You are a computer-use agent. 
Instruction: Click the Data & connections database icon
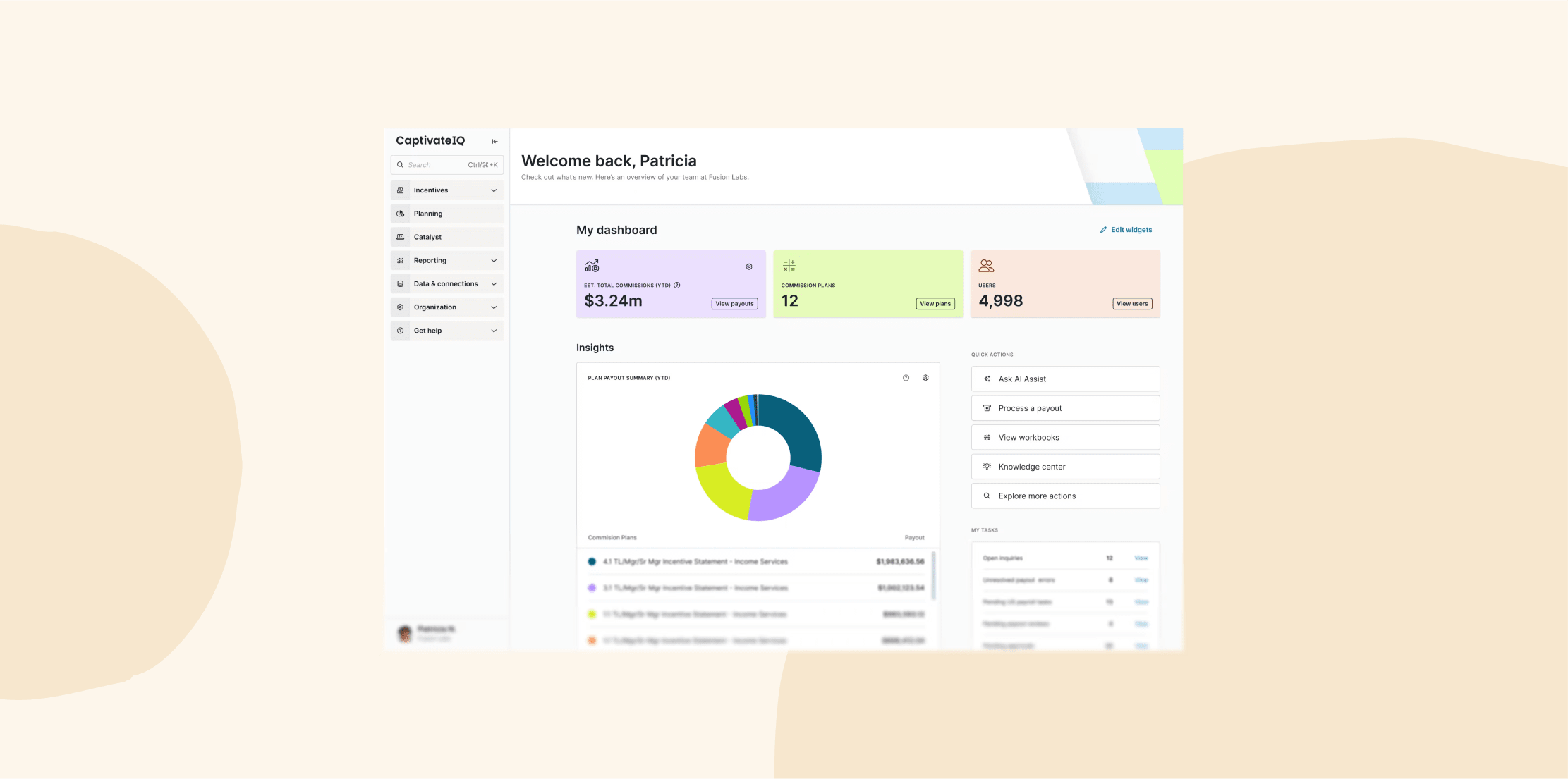(x=401, y=284)
